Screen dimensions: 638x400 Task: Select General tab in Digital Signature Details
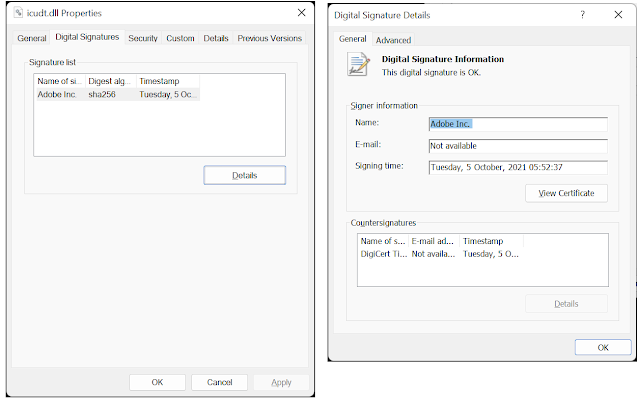tap(352, 39)
